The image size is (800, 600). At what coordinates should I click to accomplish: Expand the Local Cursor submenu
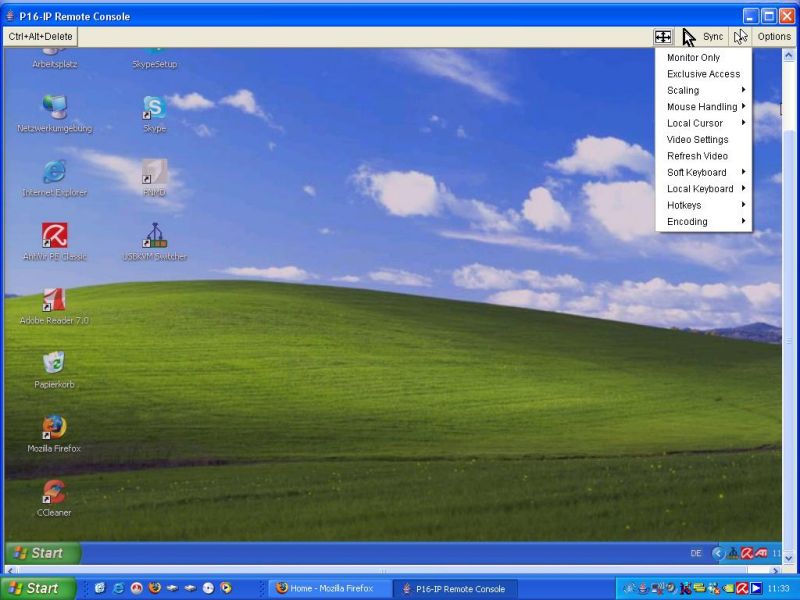point(704,123)
